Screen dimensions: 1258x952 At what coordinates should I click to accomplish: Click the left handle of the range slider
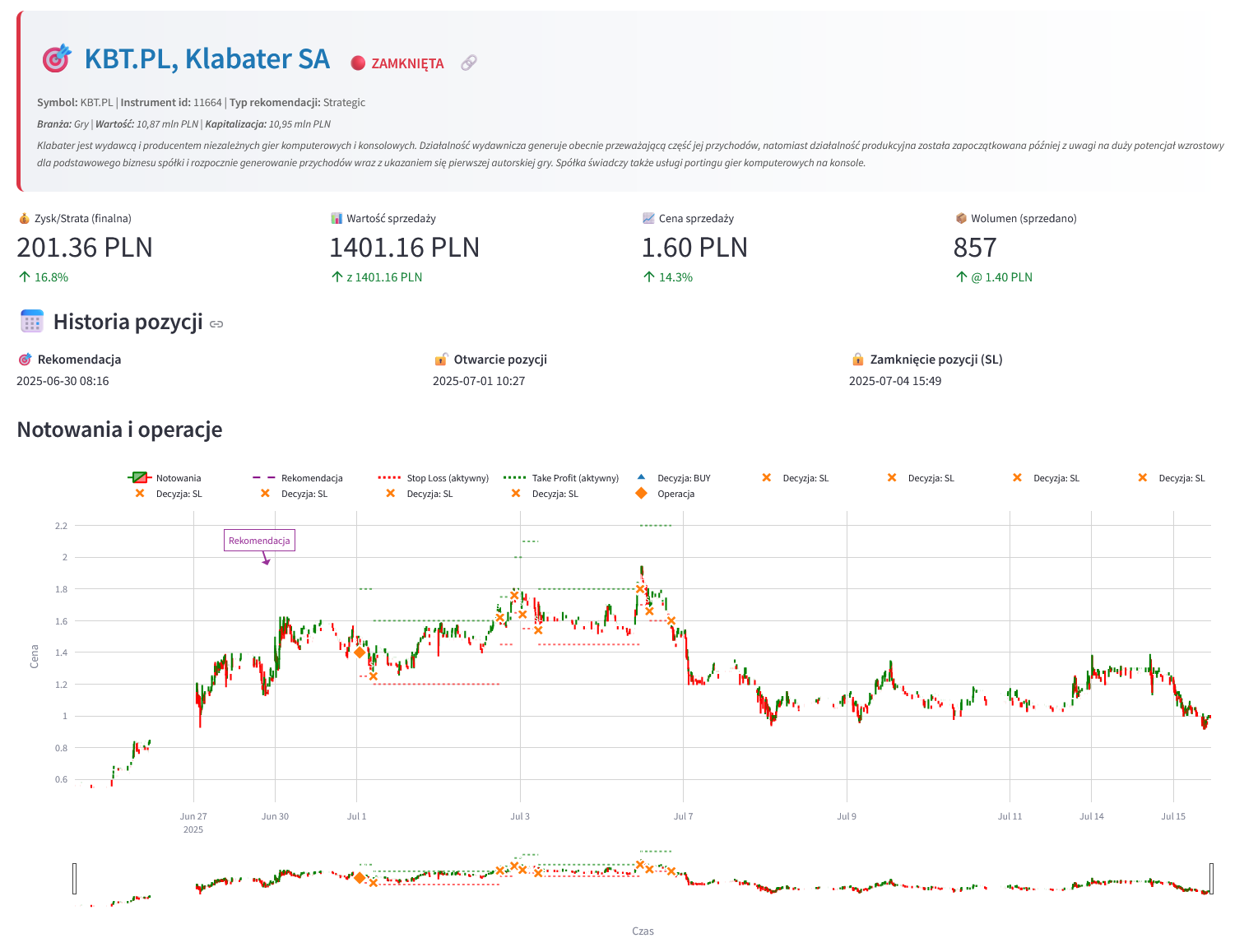[x=75, y=879]
